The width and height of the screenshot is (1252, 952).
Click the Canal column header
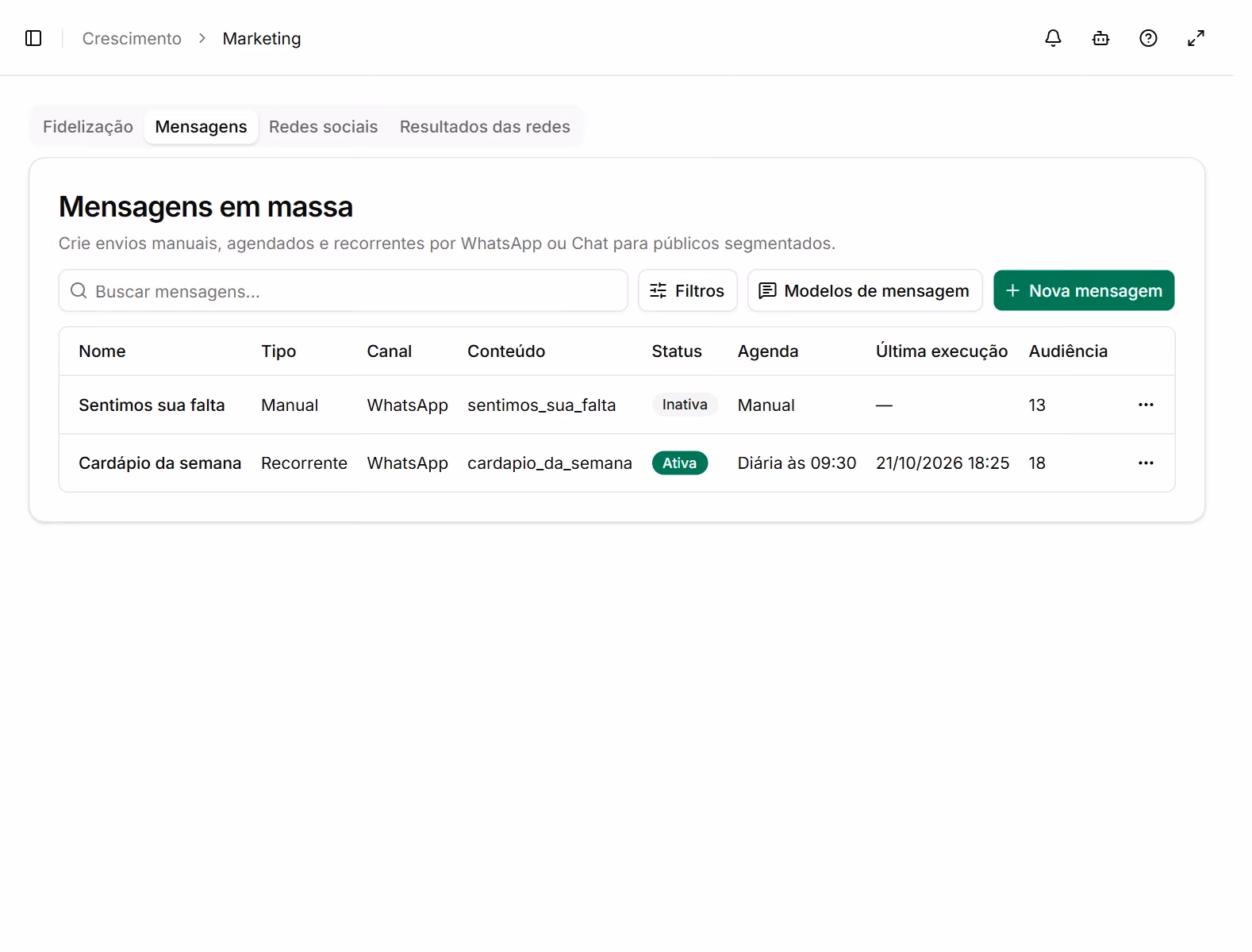click(x=389, y=351)
